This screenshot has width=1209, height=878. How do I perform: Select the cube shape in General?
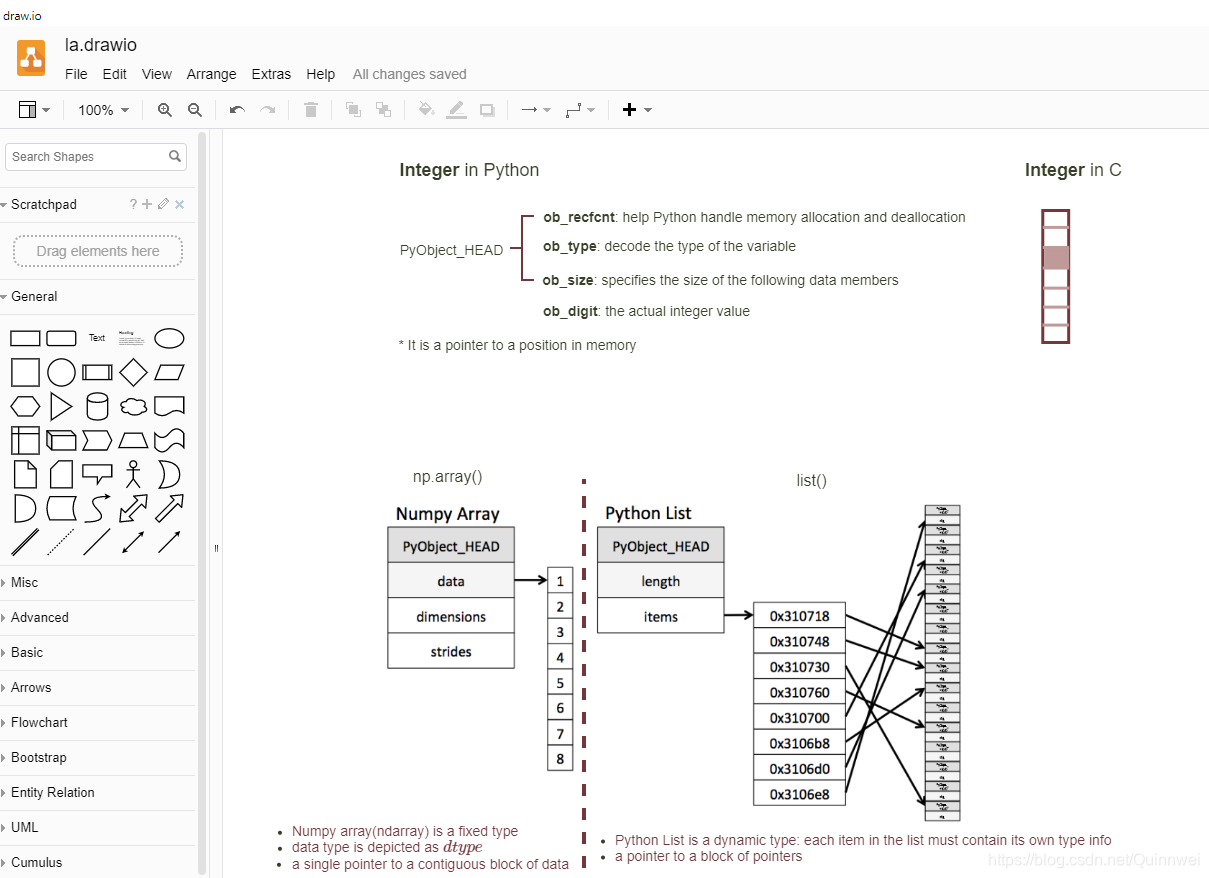pyautogui.click(x=61, y=440)
